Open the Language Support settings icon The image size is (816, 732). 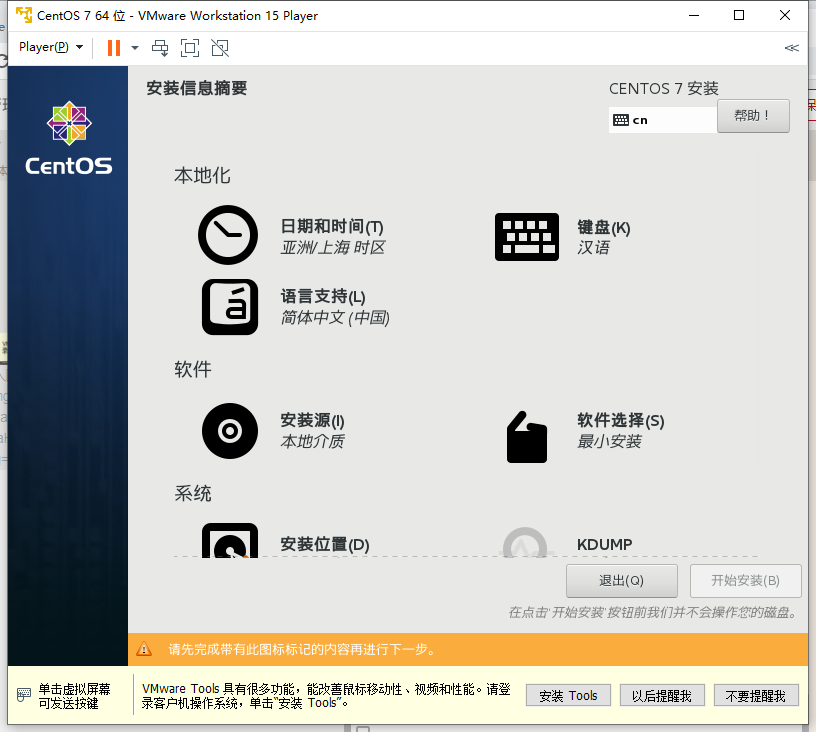[x=229, y=309]
